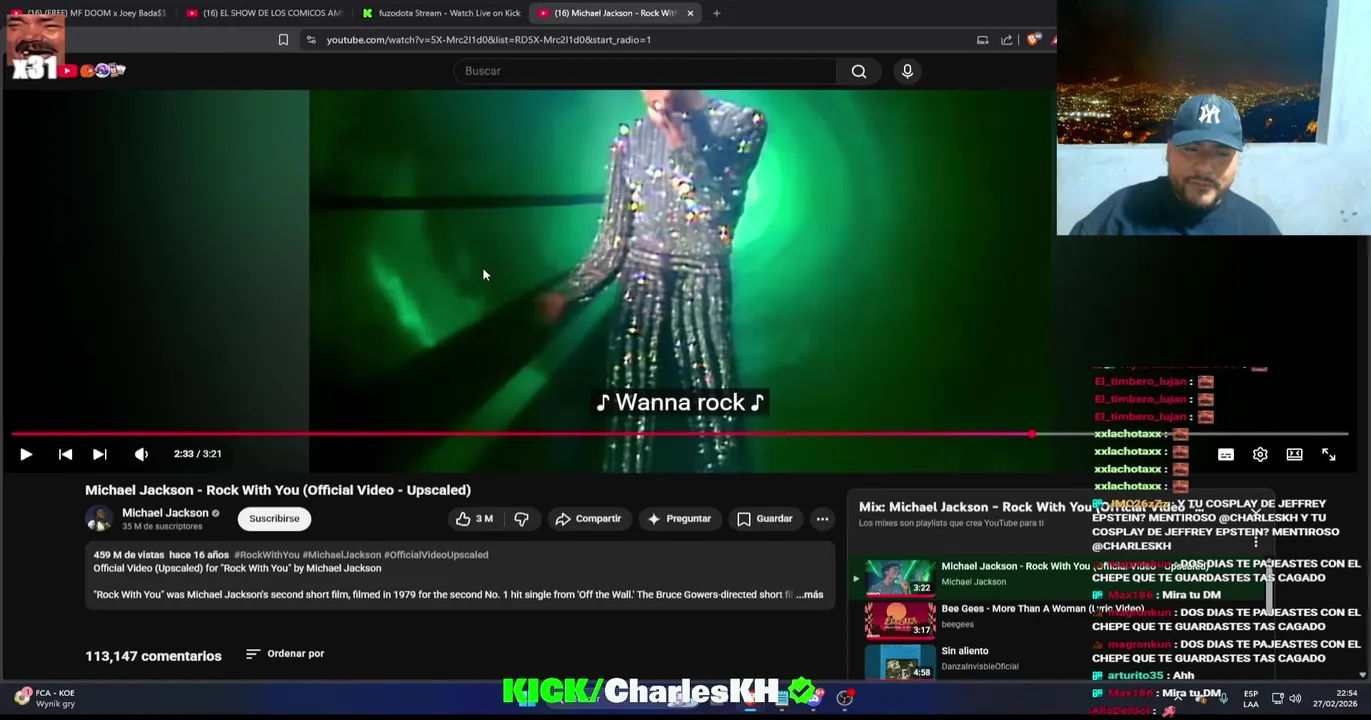1371x720 pixels.
Task: Open the Sin aliento video thumbnail
Action: click(x=900, y=662)
